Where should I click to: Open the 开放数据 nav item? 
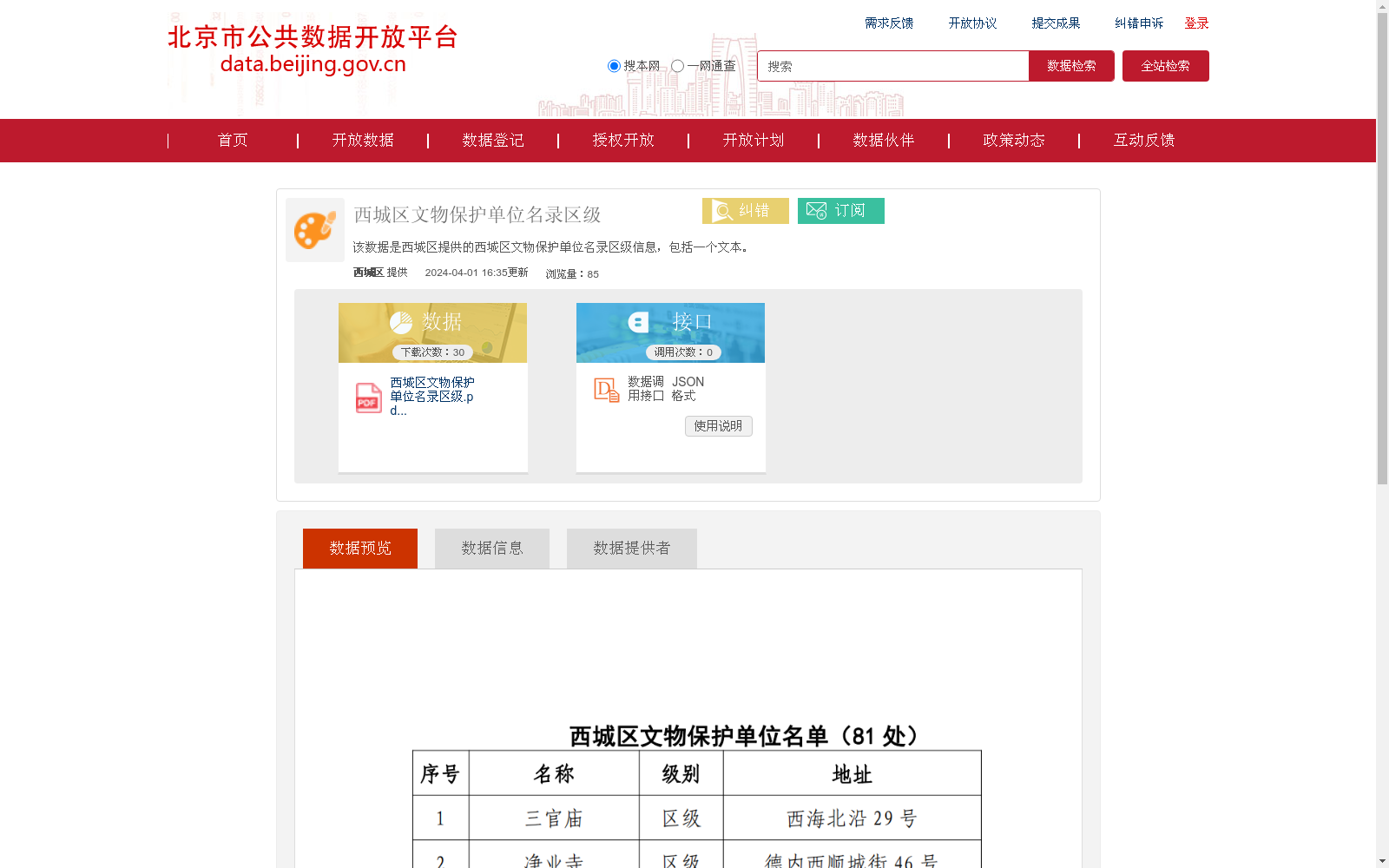(x=363, y=141)
